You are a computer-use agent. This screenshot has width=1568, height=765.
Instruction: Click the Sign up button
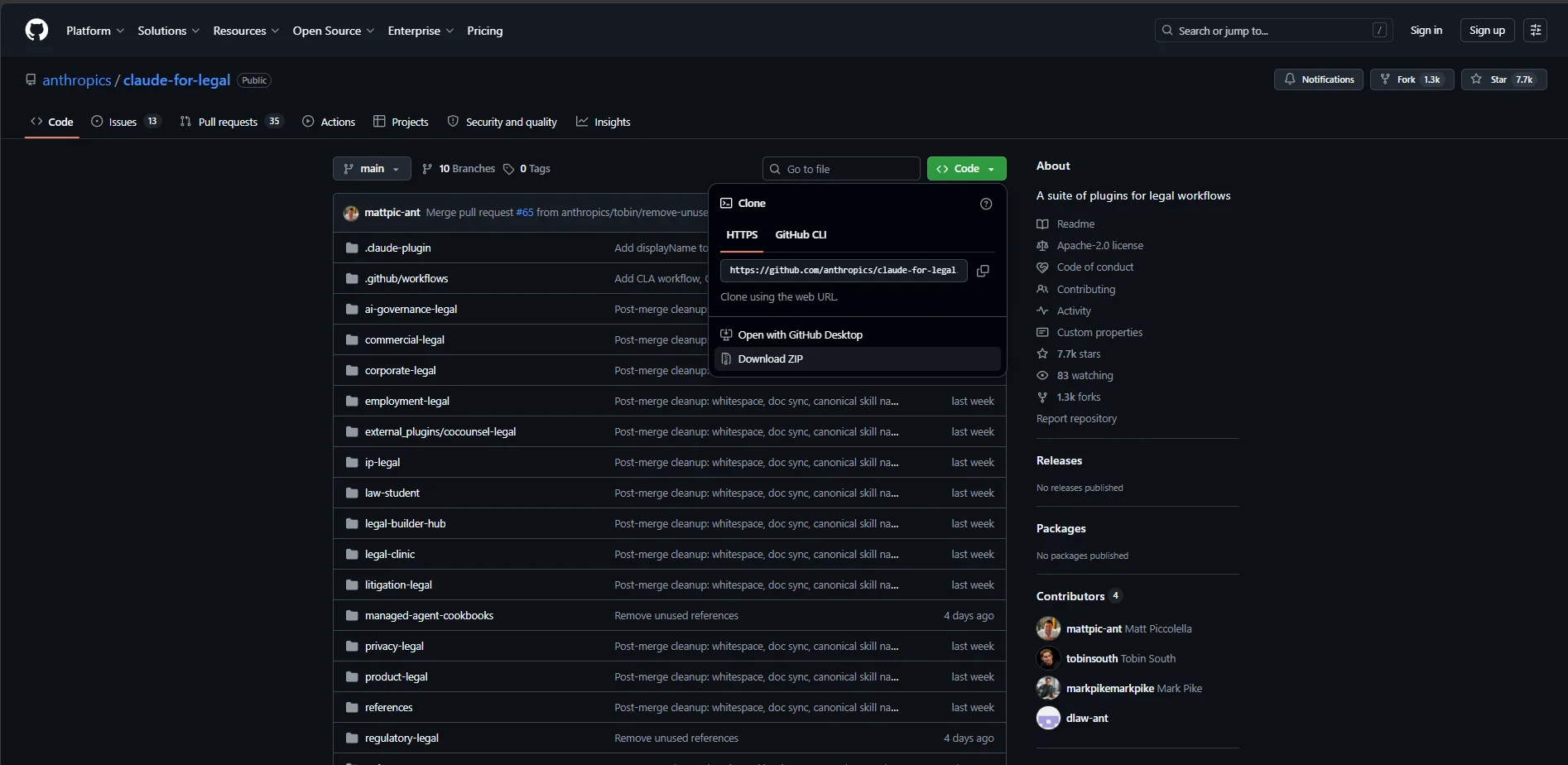coord(1487,31)
